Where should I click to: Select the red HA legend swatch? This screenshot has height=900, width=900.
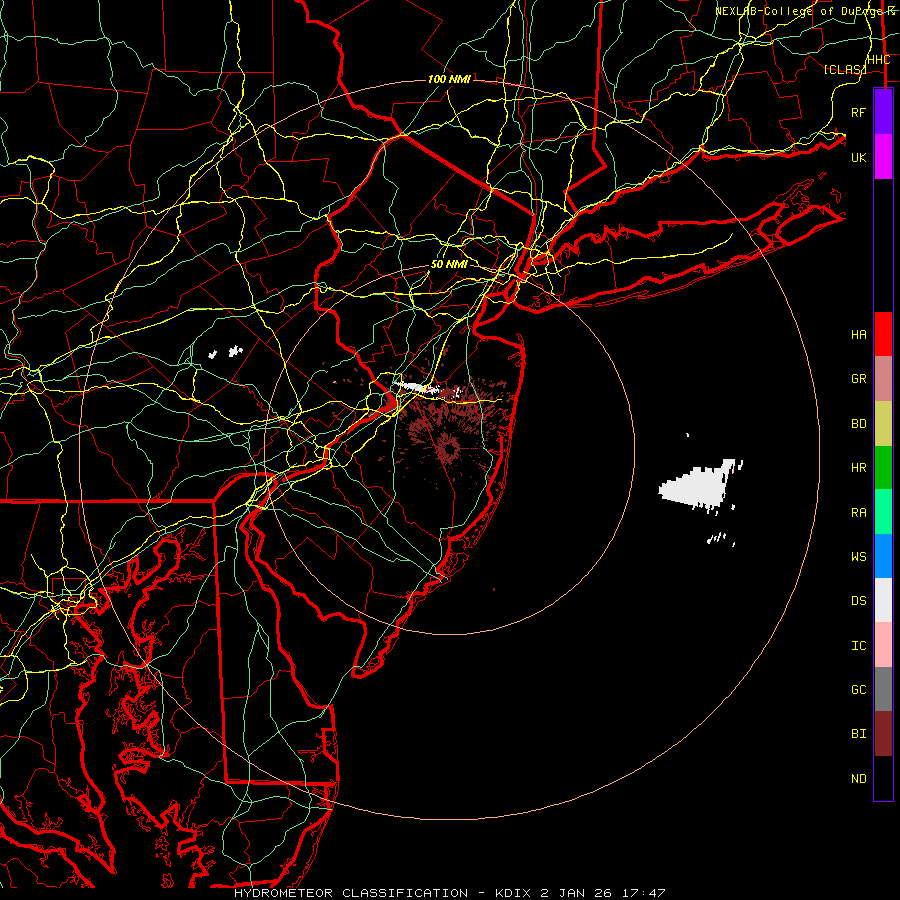(x=883, y=334)
